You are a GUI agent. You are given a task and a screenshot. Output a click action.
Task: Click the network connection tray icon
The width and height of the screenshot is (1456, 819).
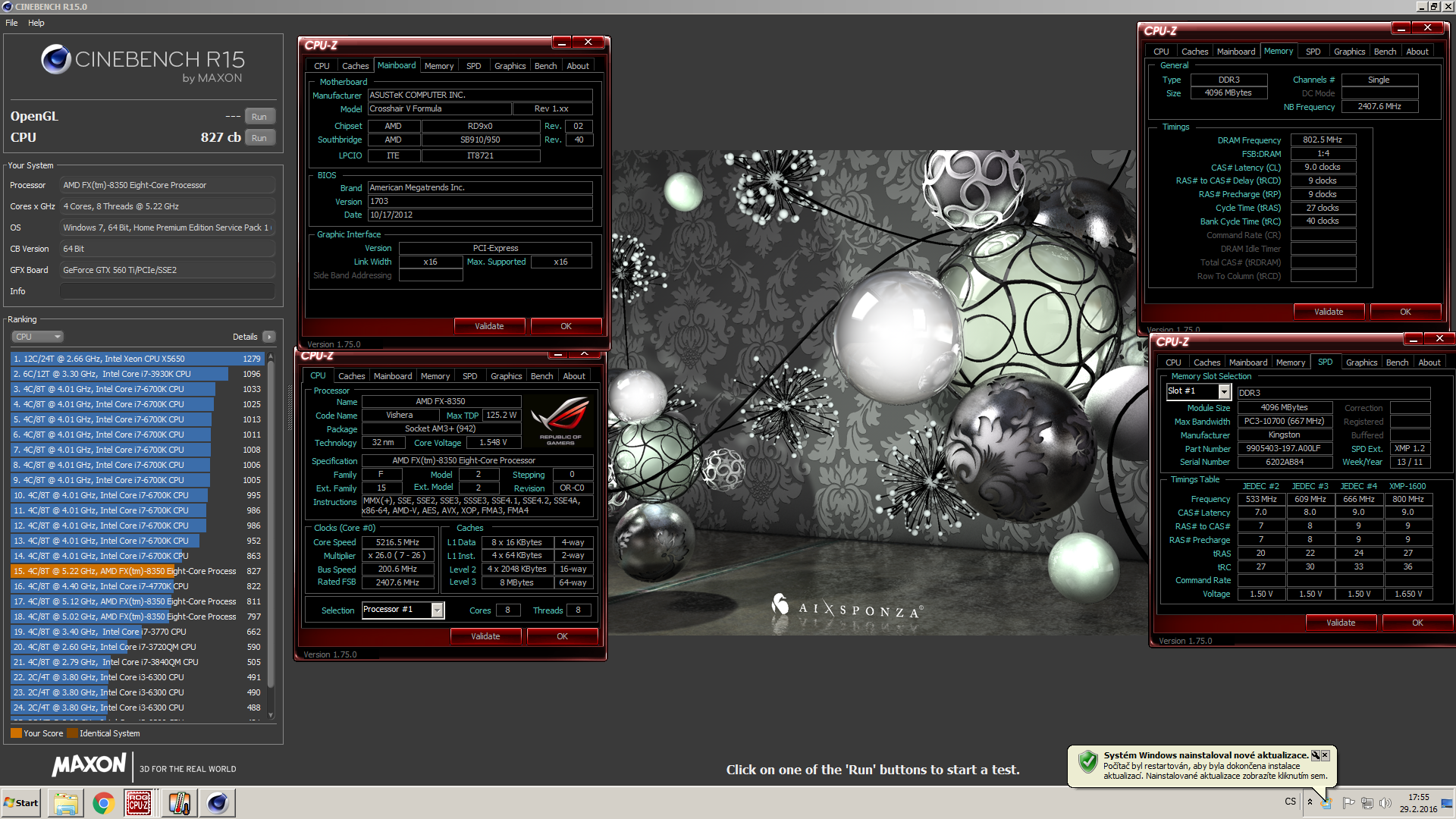[1367, 802]
